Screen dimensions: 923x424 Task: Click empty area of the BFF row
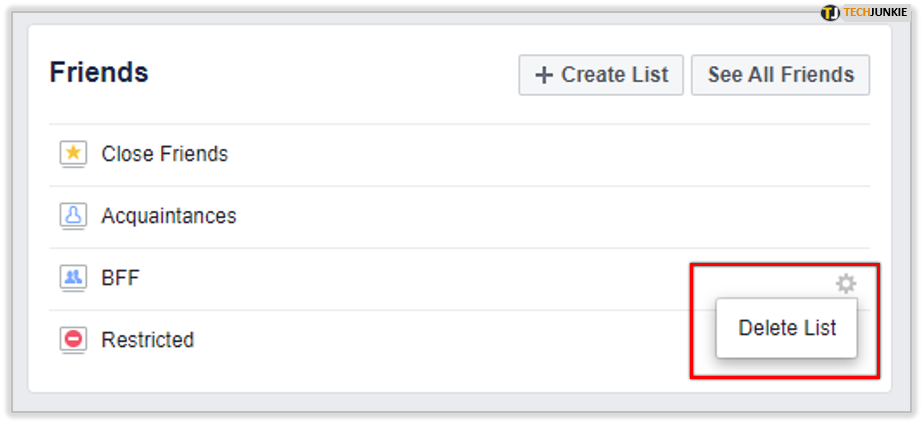412,279
